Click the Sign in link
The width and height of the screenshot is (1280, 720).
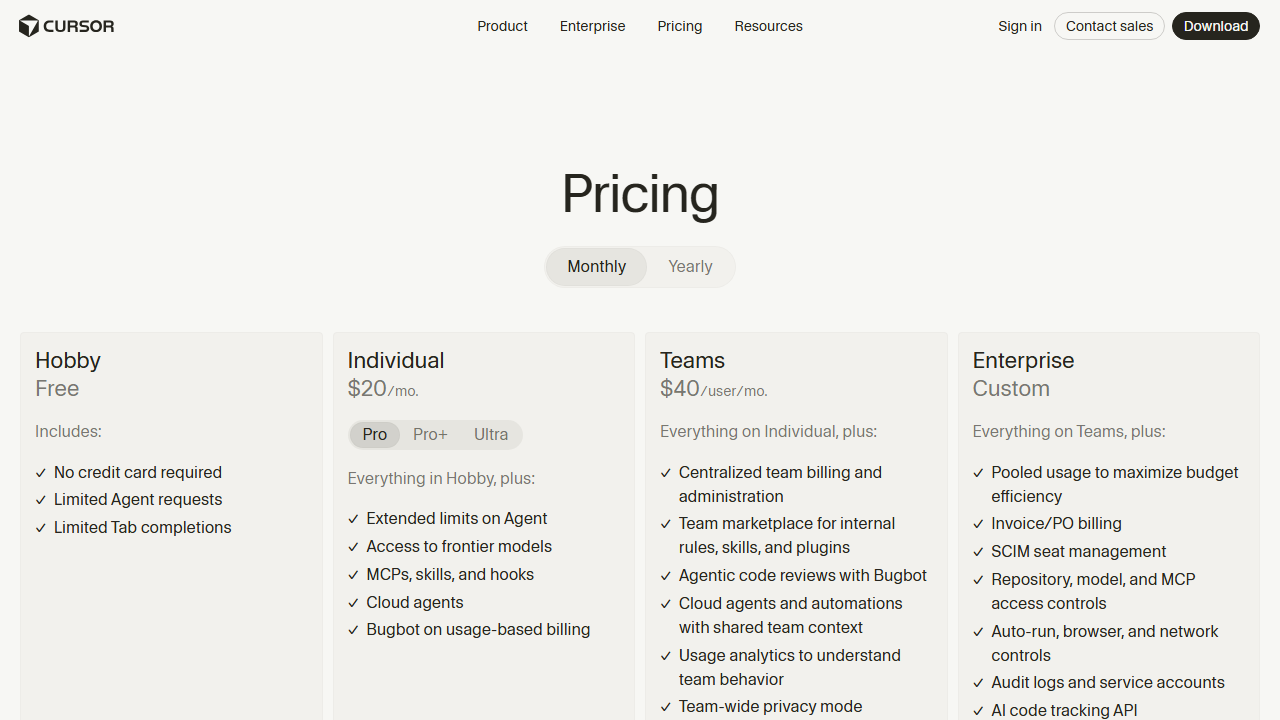[x=1019, y=26]
